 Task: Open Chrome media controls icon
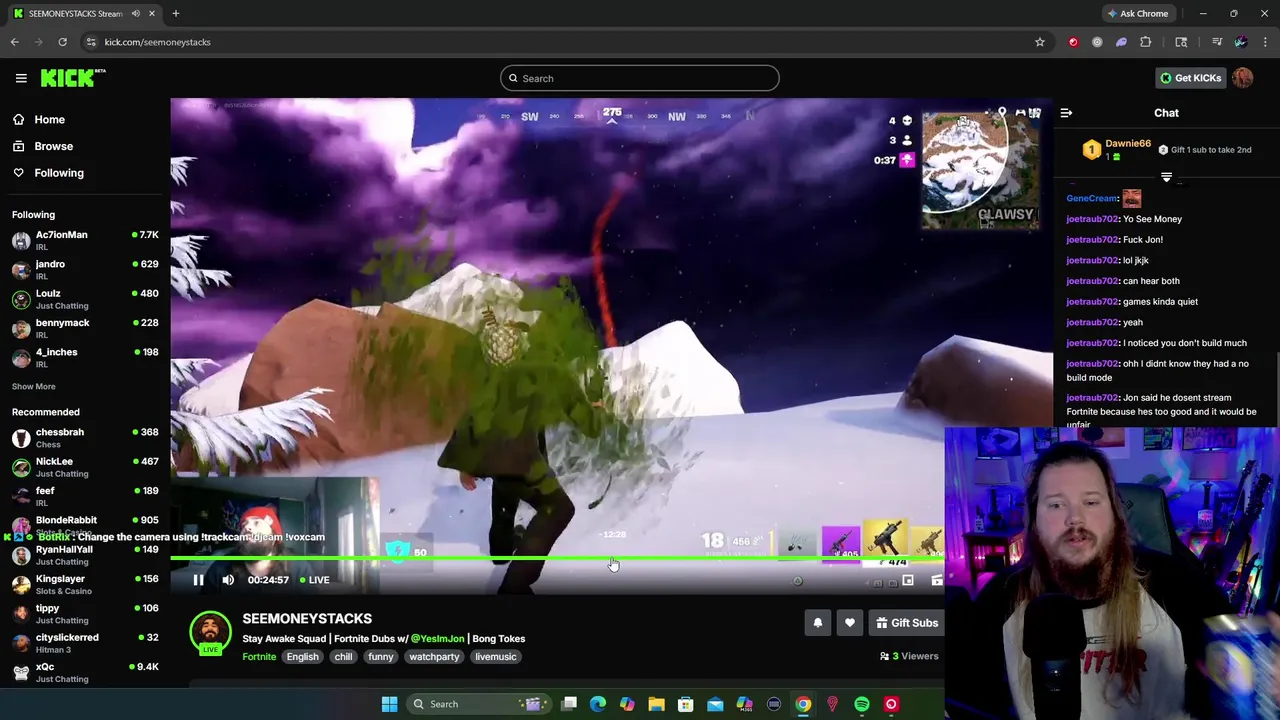tap(1217, 42)
